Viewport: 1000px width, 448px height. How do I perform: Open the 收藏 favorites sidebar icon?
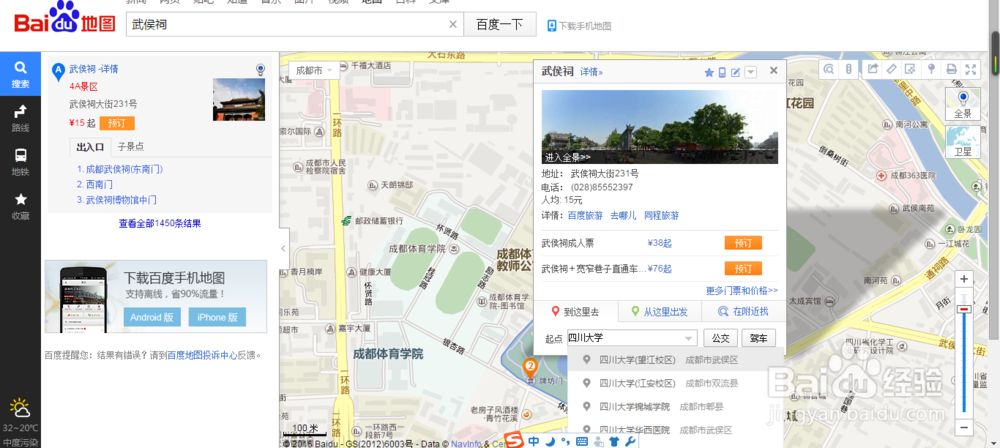[x=20, y=206]
